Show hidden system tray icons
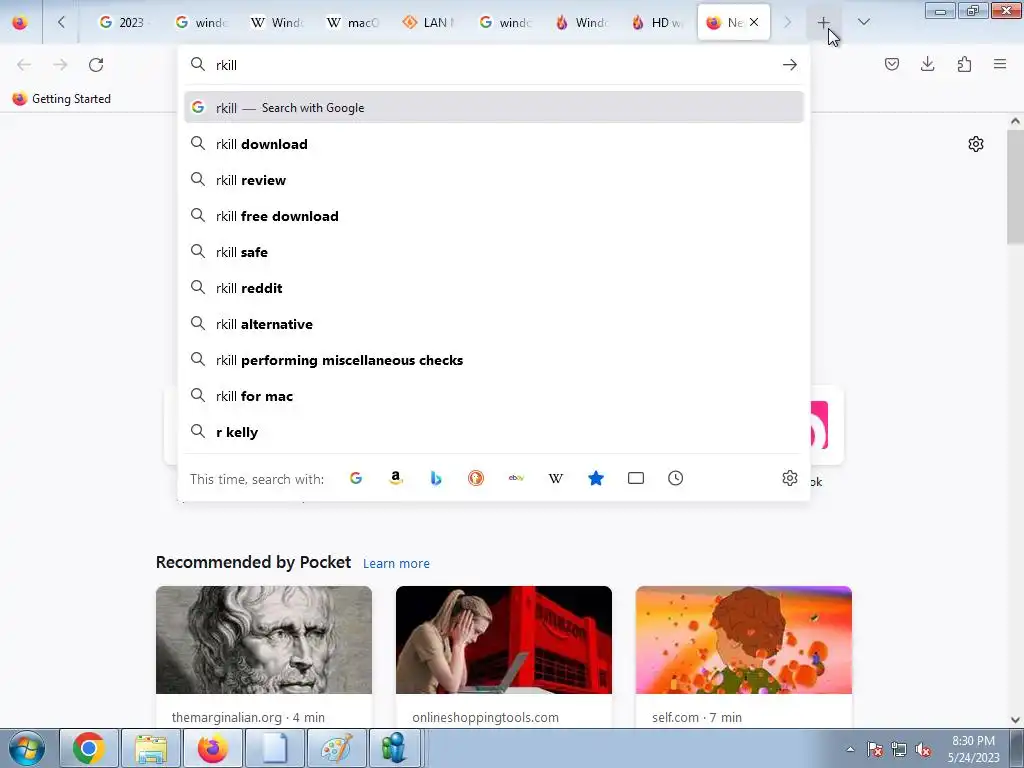 tap(850, 749)
